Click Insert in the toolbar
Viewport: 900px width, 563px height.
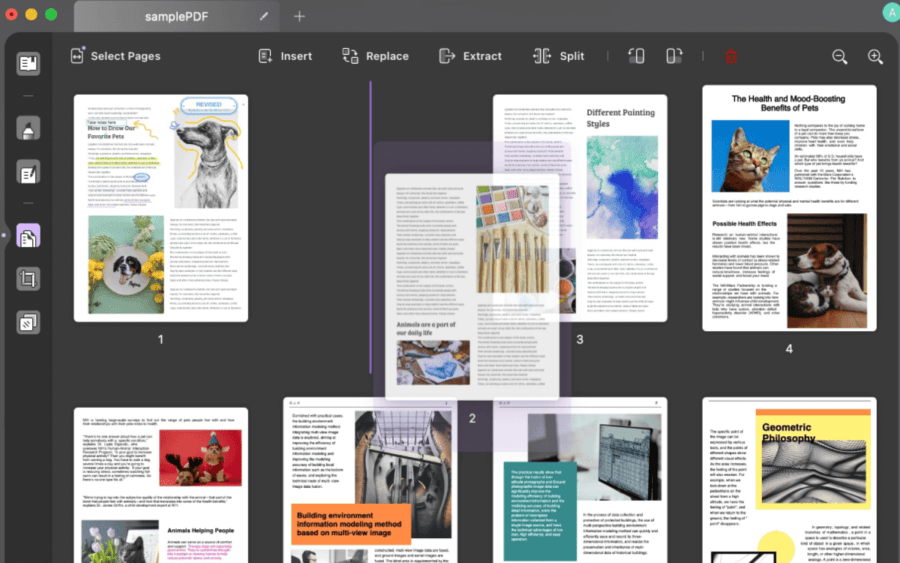(x=285, y=56)
